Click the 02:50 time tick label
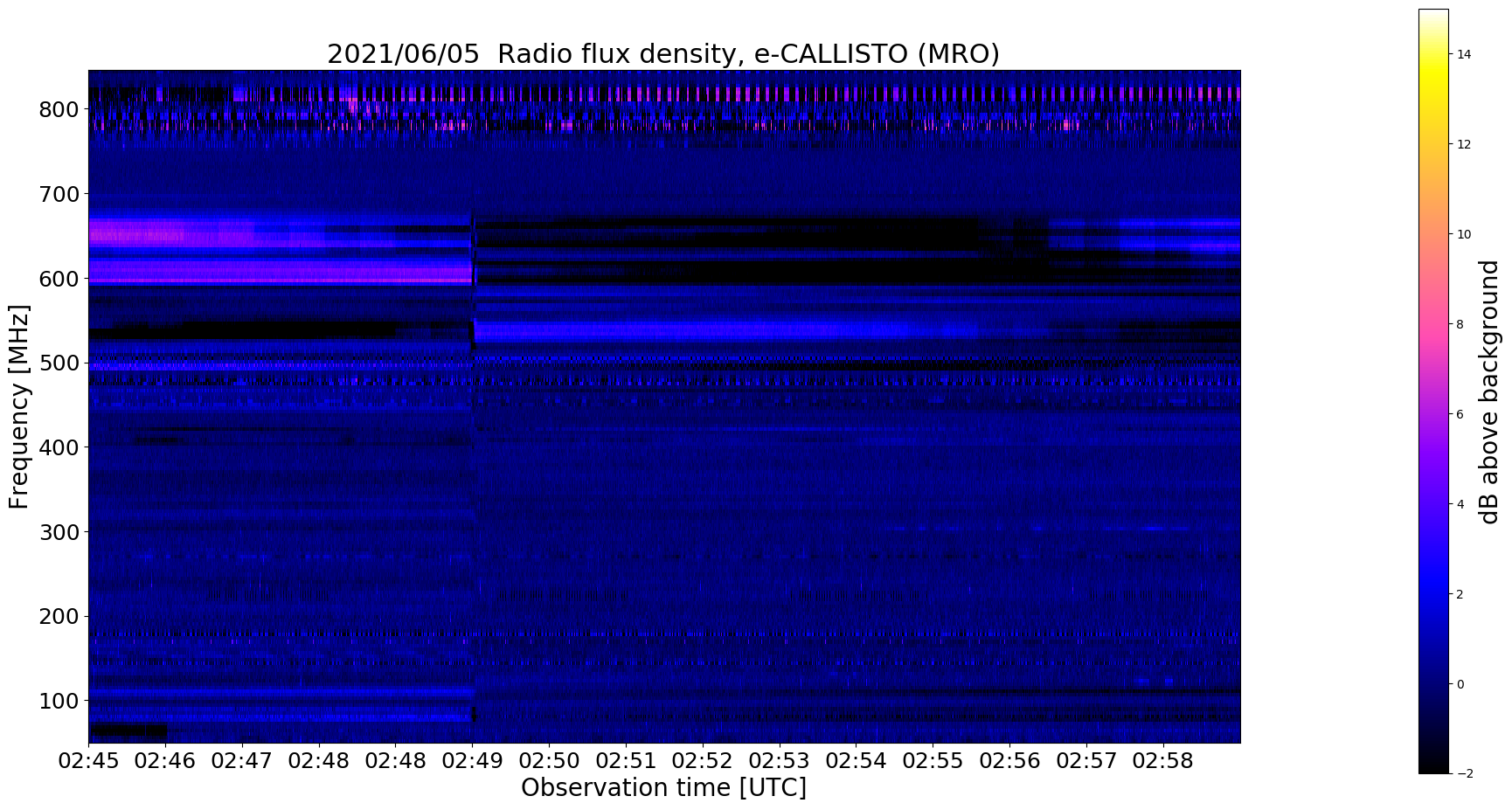Viewport: 1512px width, 810px height. 549,761
